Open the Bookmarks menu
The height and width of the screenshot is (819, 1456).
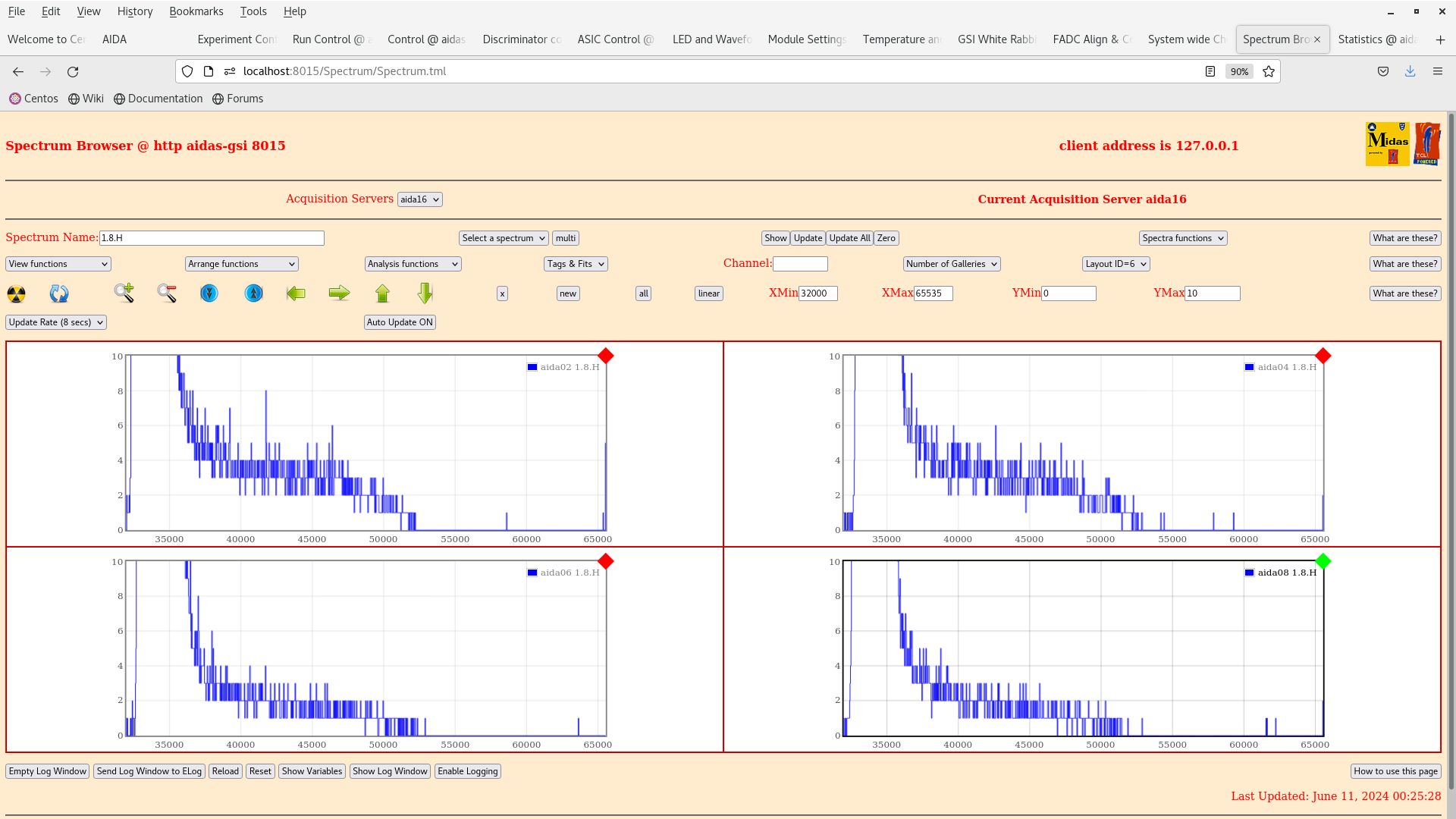(x=196, y=11)
